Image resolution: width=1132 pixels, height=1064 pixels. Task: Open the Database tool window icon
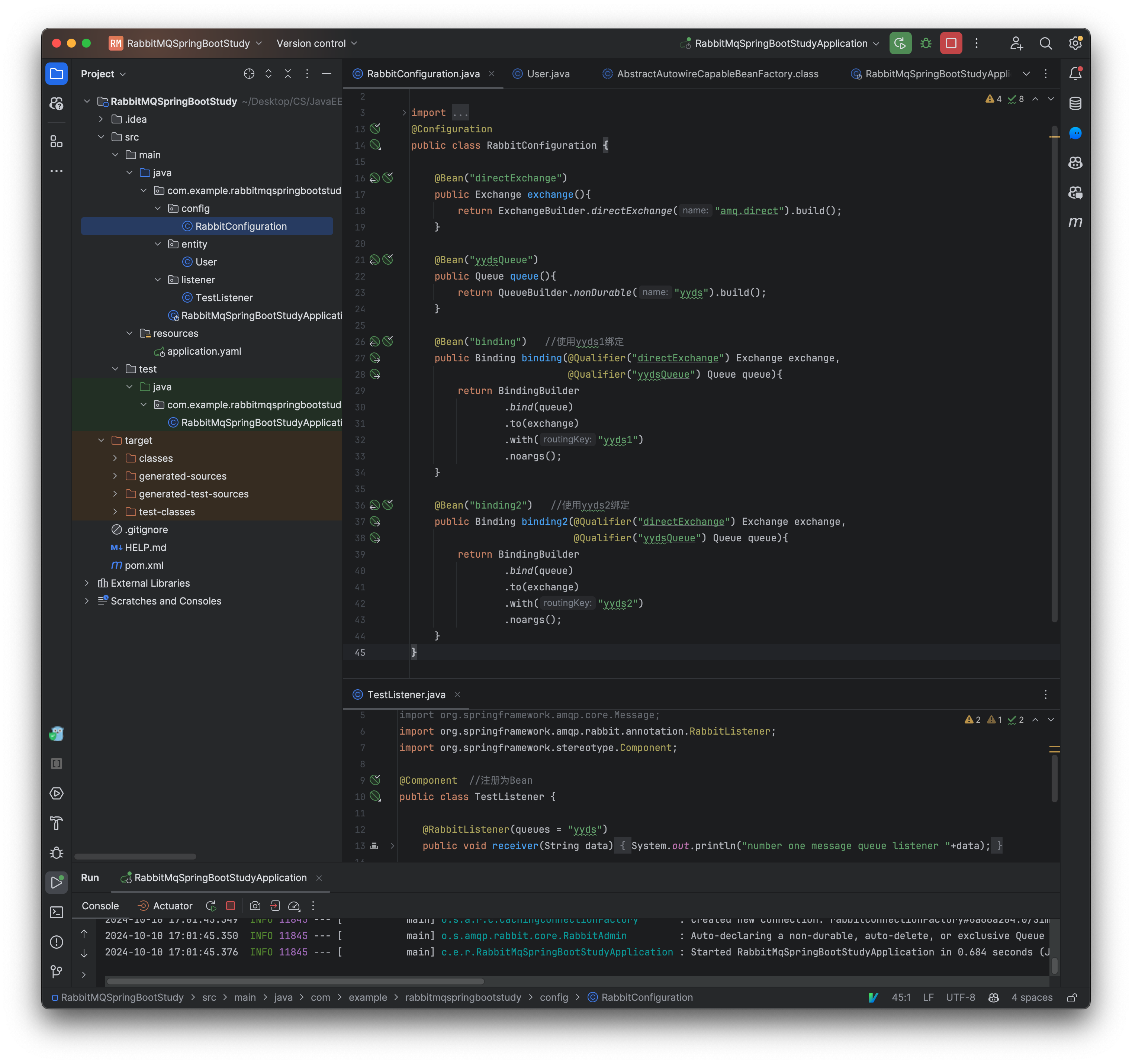tap(1075, 103)
